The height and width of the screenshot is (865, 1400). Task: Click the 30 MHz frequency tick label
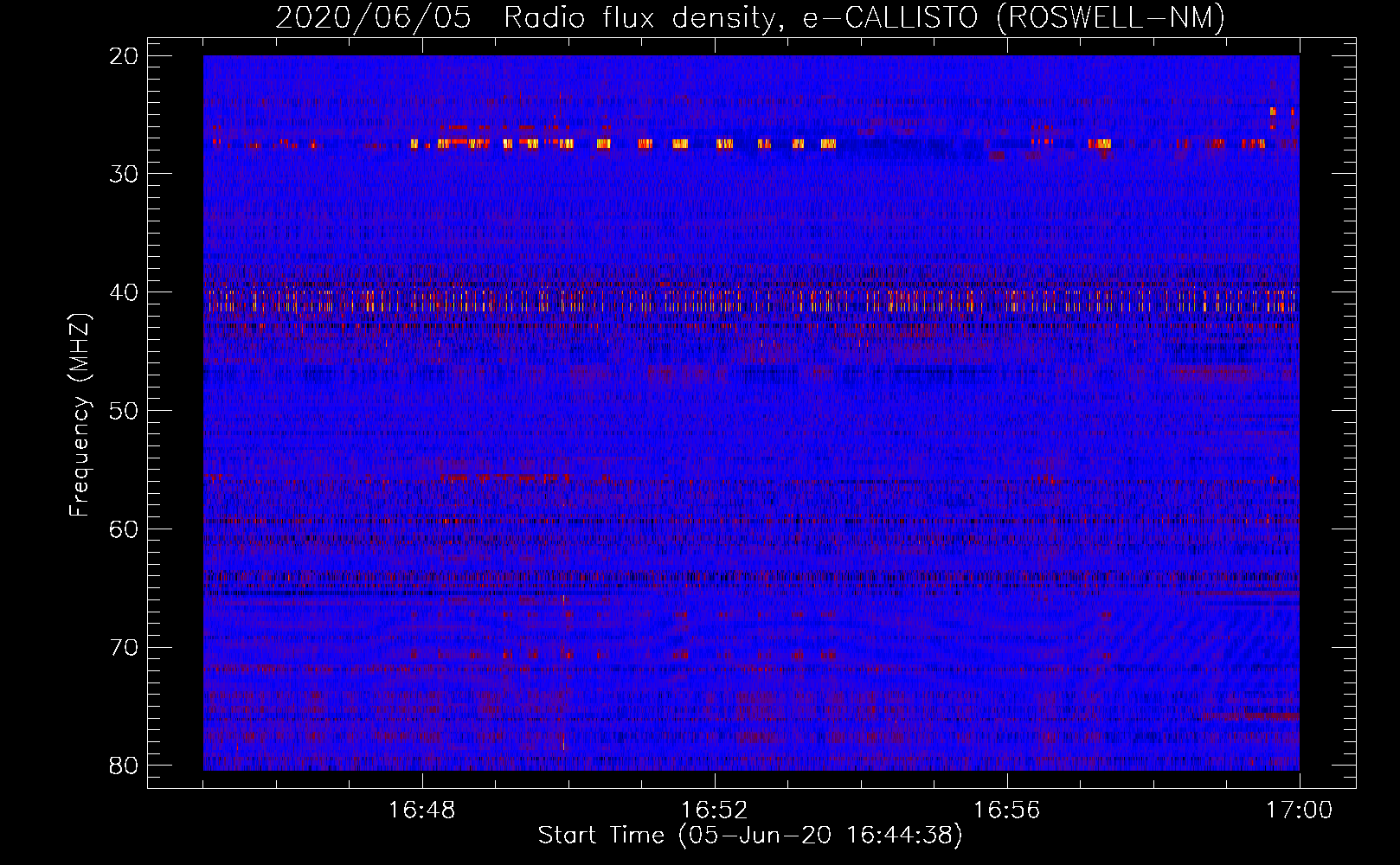[x=124, y=174]
